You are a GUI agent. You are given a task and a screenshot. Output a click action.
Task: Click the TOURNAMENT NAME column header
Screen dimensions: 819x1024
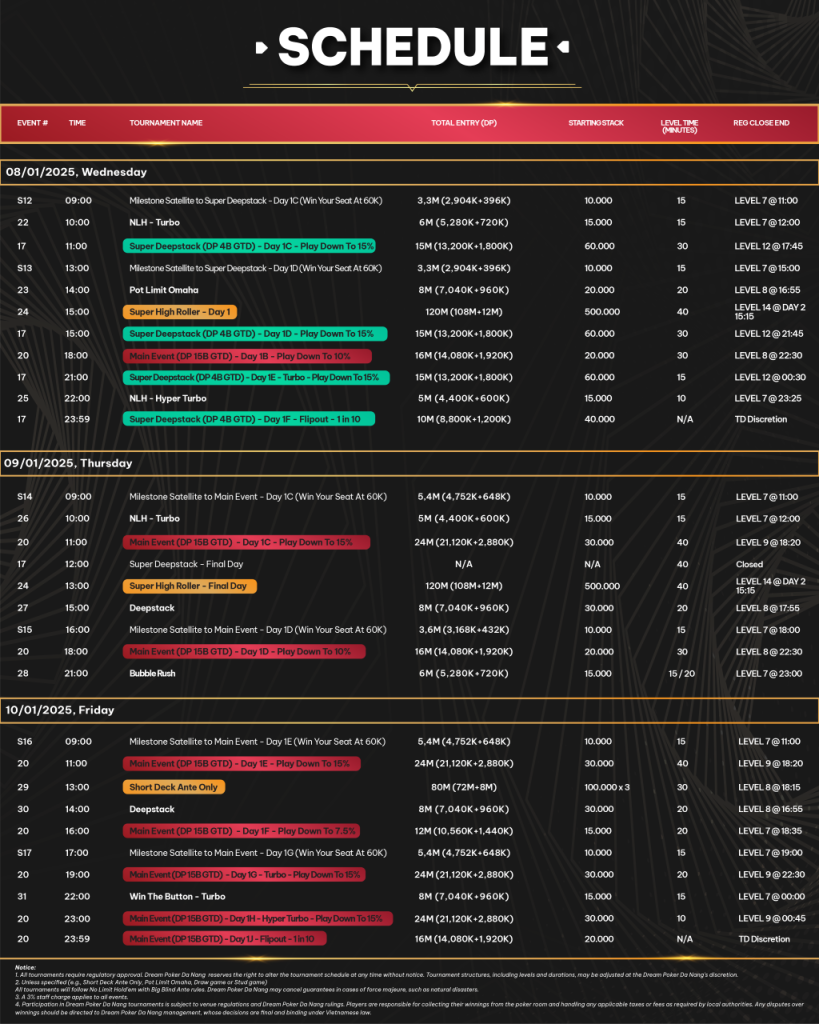click(x=166, y=123)
